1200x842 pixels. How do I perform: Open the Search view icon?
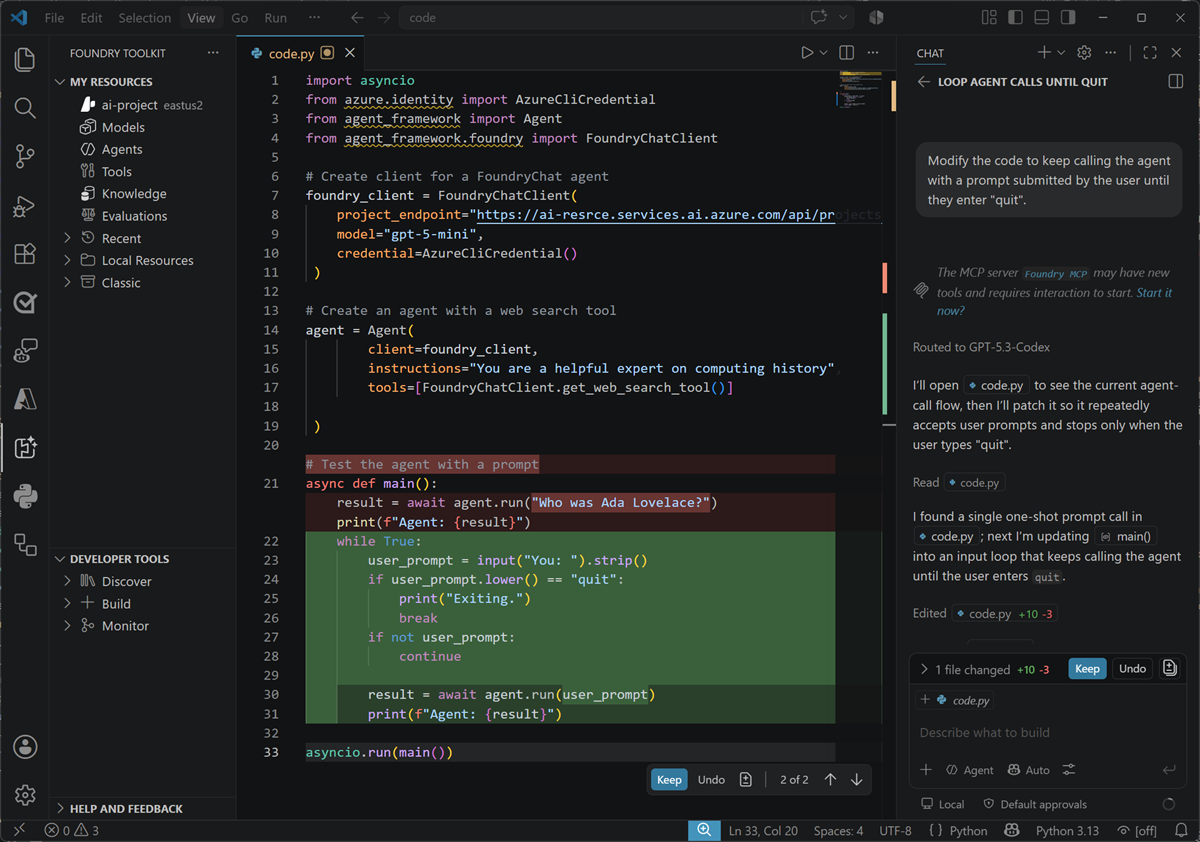click(25, 108)
